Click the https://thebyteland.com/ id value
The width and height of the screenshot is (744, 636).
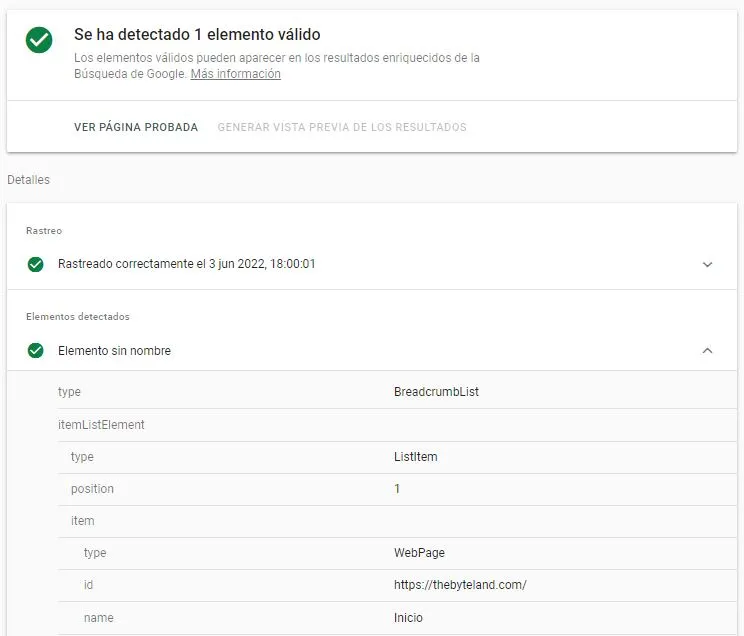point(459,585)
